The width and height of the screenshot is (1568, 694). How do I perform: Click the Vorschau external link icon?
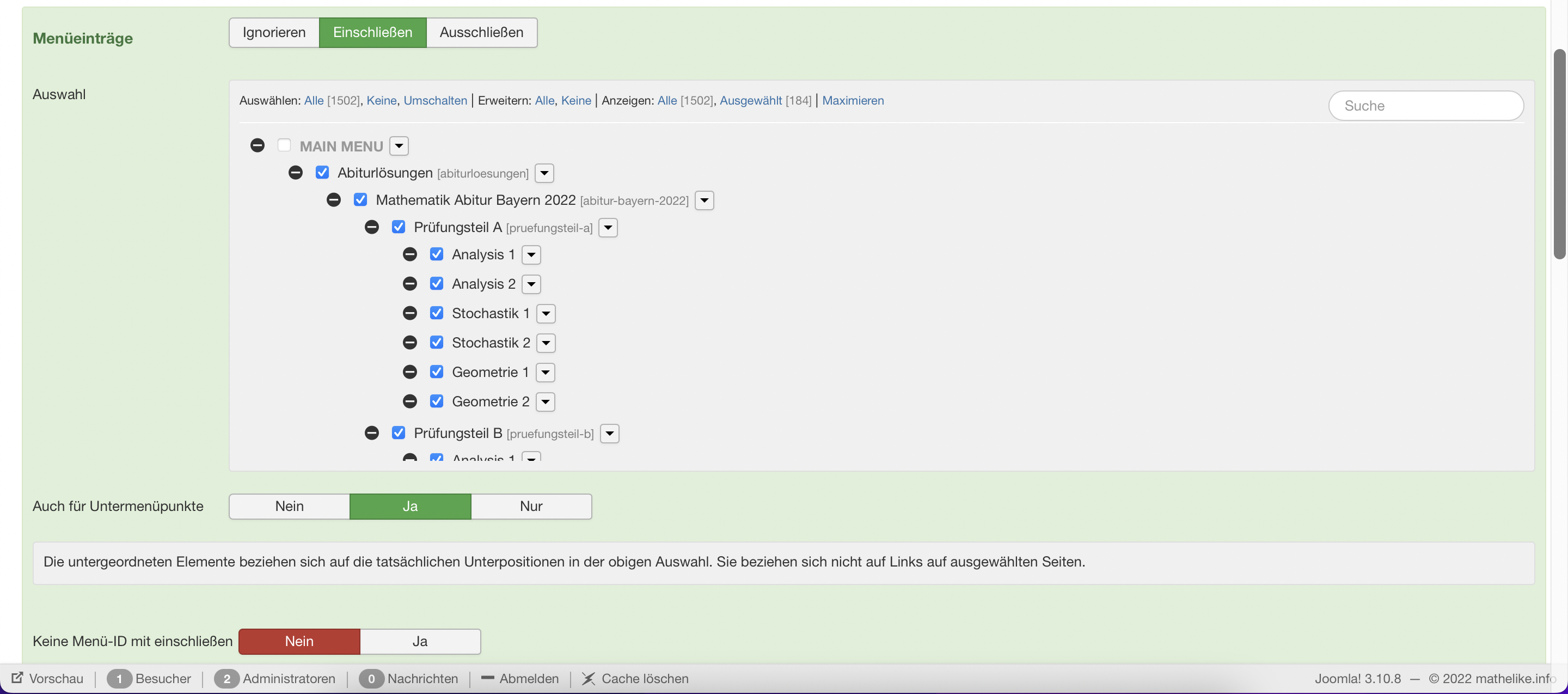(x=17, y=678)
